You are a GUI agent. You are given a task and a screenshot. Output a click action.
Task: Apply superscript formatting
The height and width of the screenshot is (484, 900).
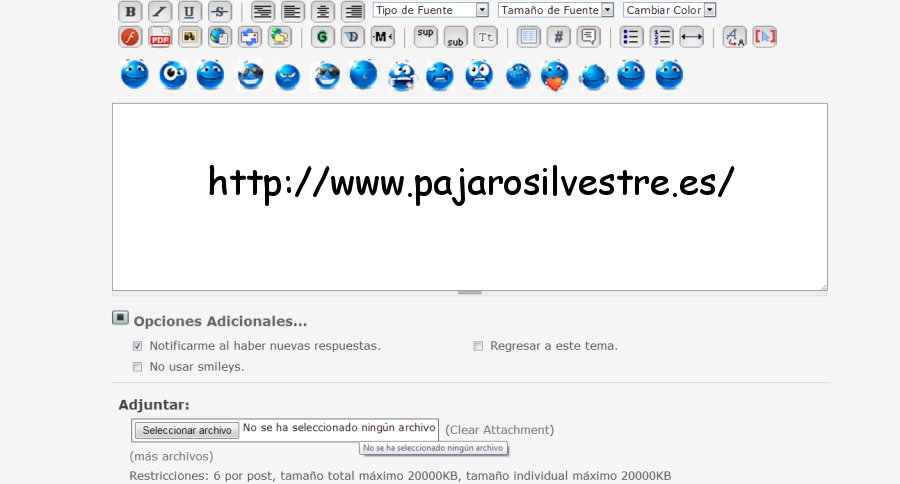(426, 37)
